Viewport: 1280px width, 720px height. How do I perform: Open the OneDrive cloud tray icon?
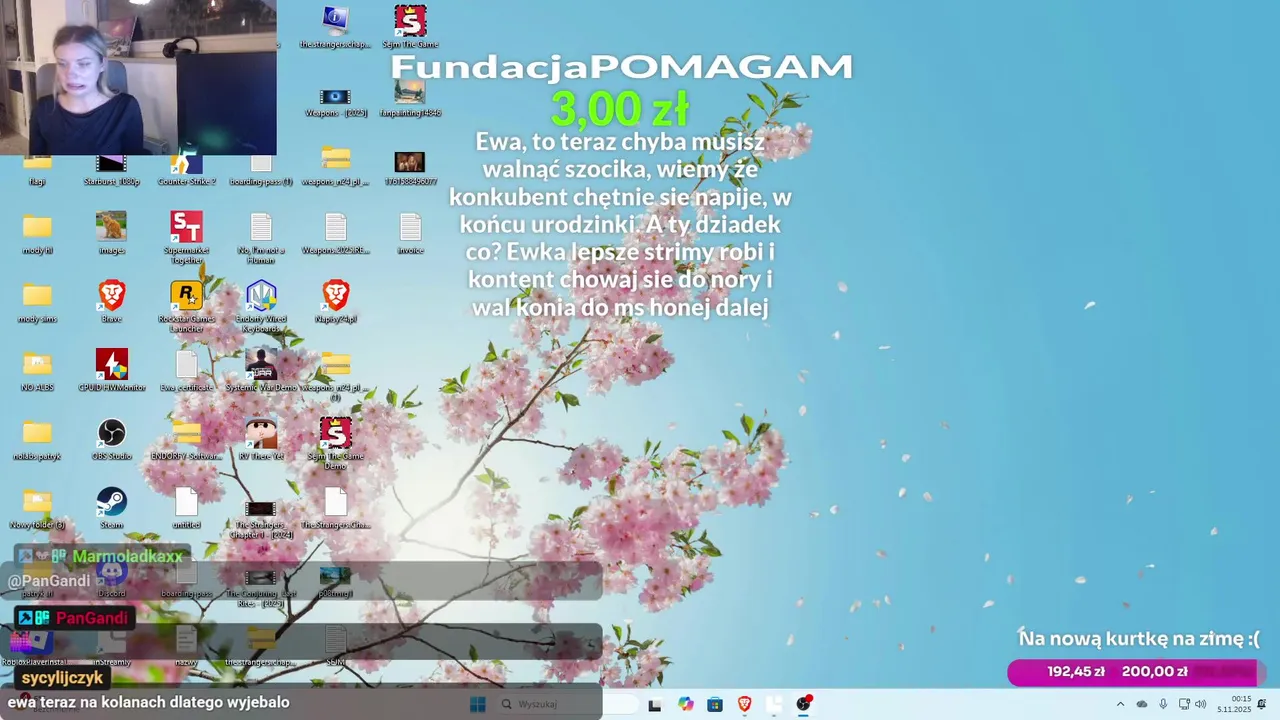coord(1142,704)
